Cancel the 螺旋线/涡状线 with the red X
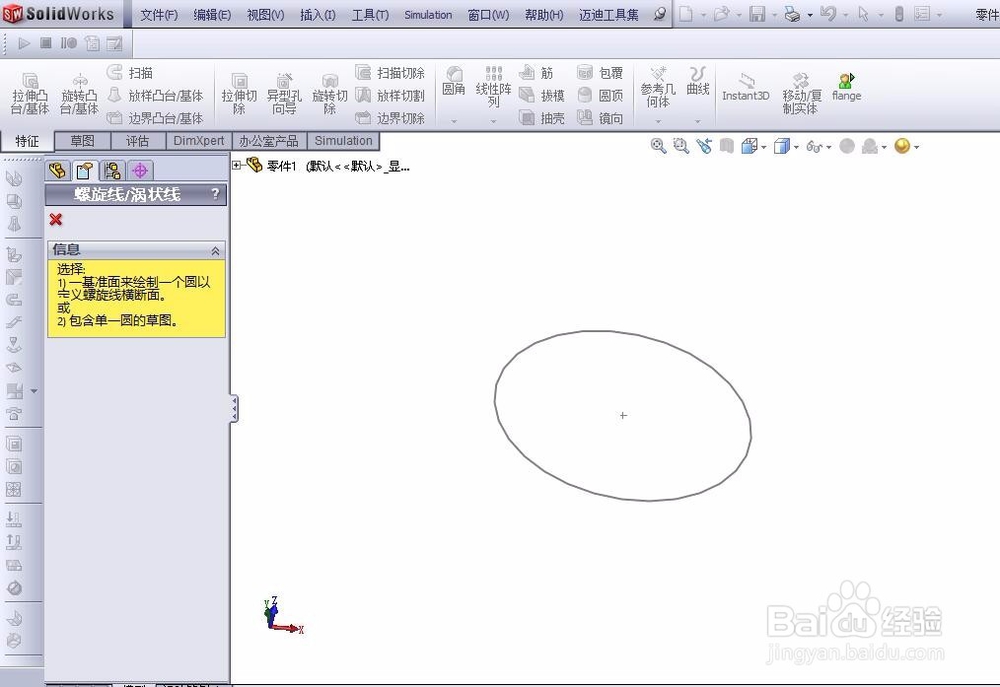The width and height of the screenshot is (1000, 687). [56, 221]
